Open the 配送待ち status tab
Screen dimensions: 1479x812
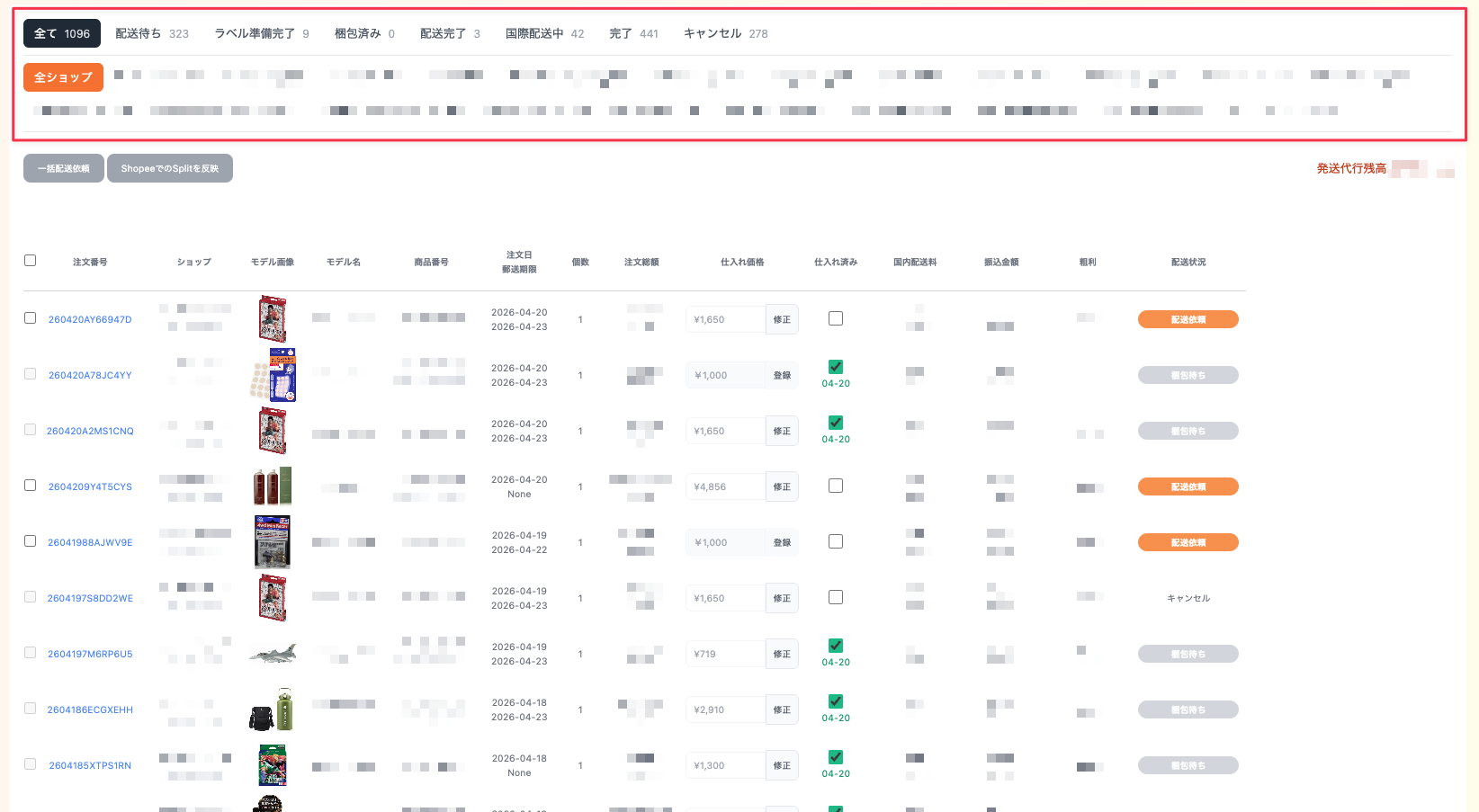pyautogui.click(x=151, y=33)
